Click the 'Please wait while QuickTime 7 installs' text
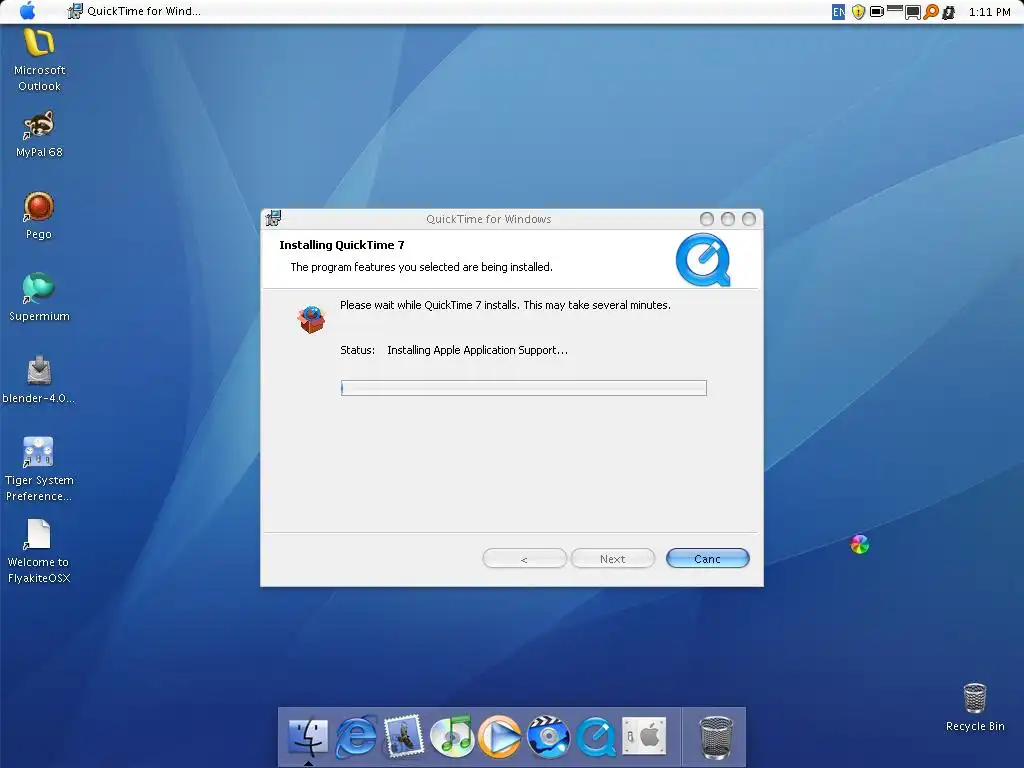Image resolution: width=1024 pixels, height=768 pixels. (x=505, y=305)
